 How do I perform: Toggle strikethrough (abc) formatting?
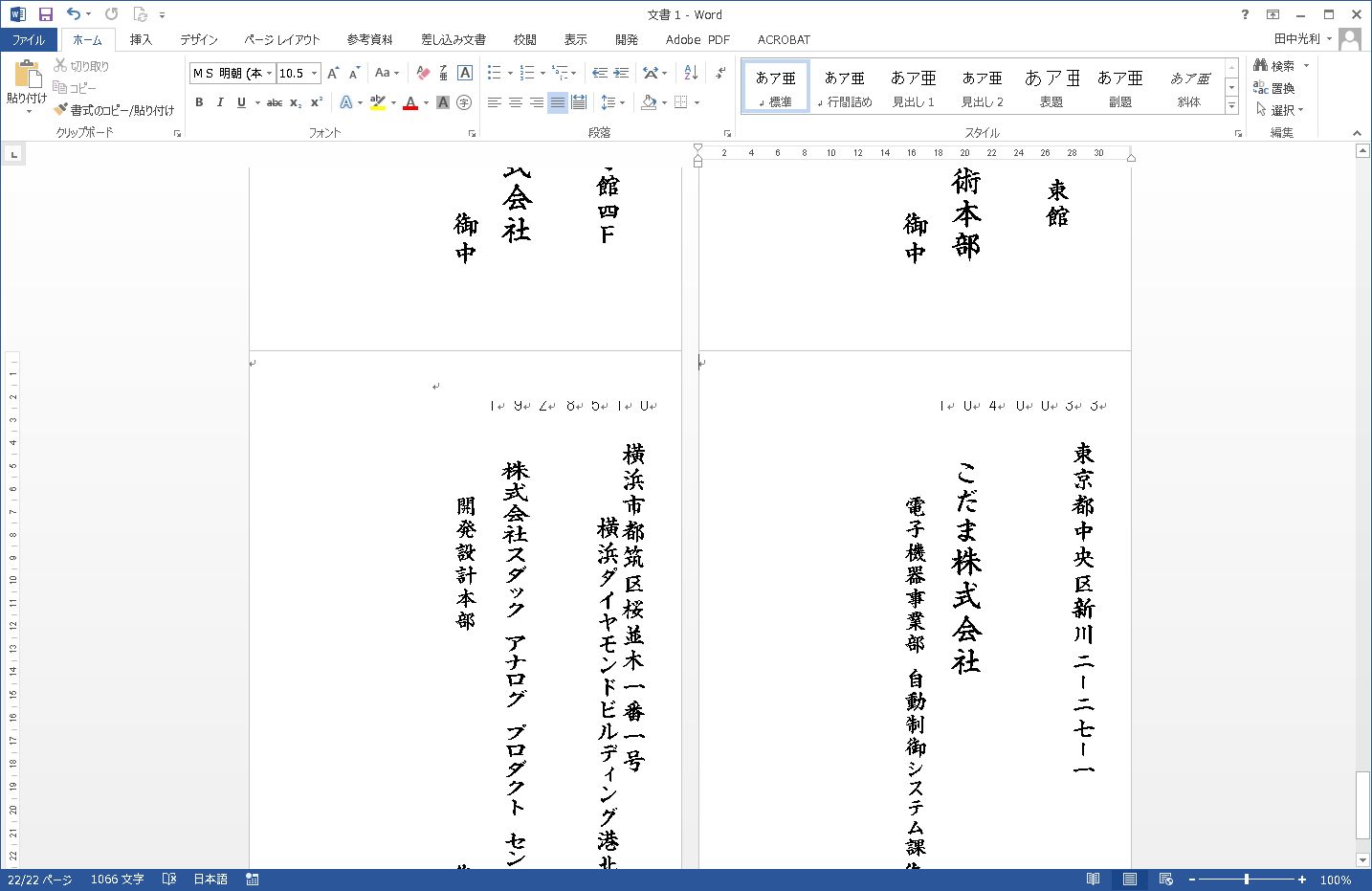pyautogui.click(x=275, y=102)
